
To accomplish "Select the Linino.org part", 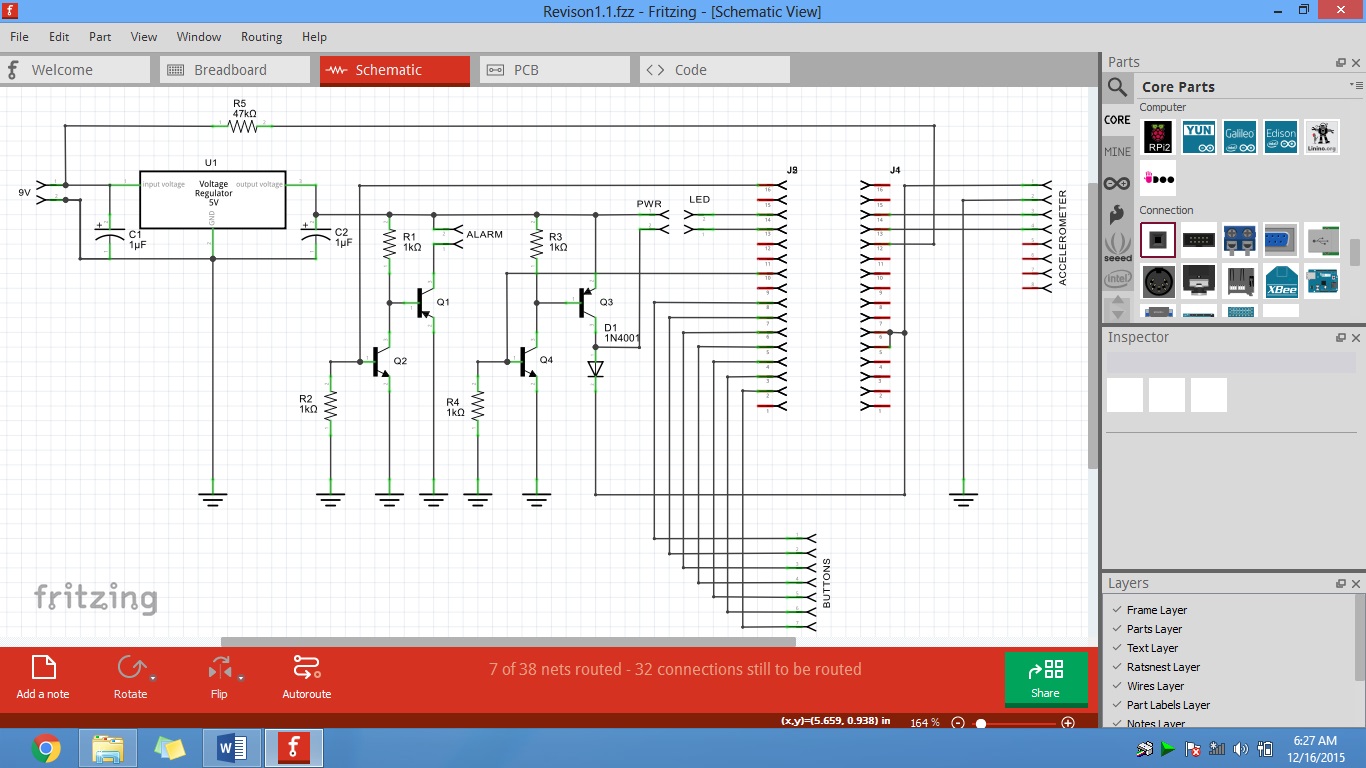I will [x=1322, y=137].
